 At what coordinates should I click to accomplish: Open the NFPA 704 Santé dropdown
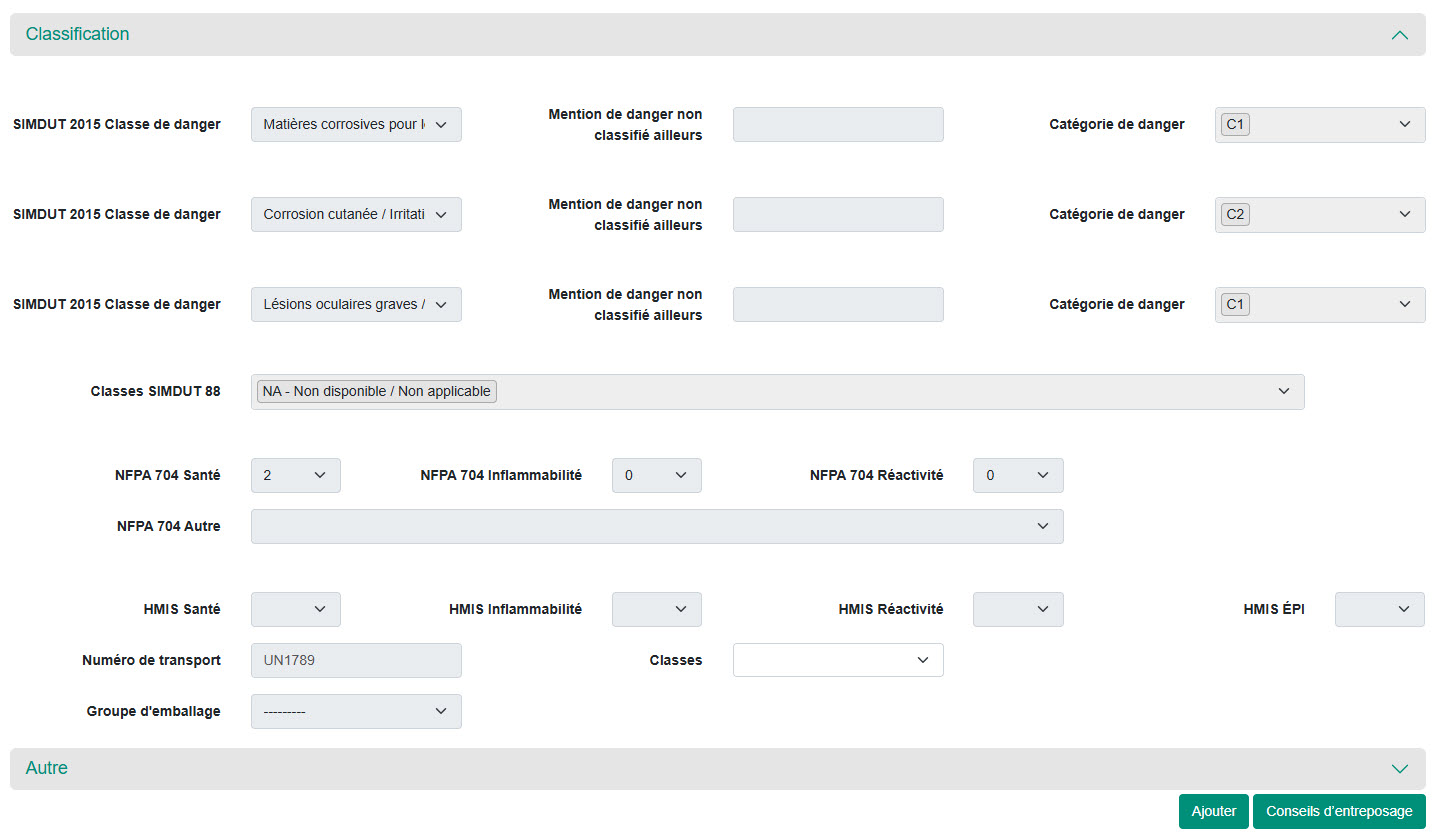pos(295,476)
